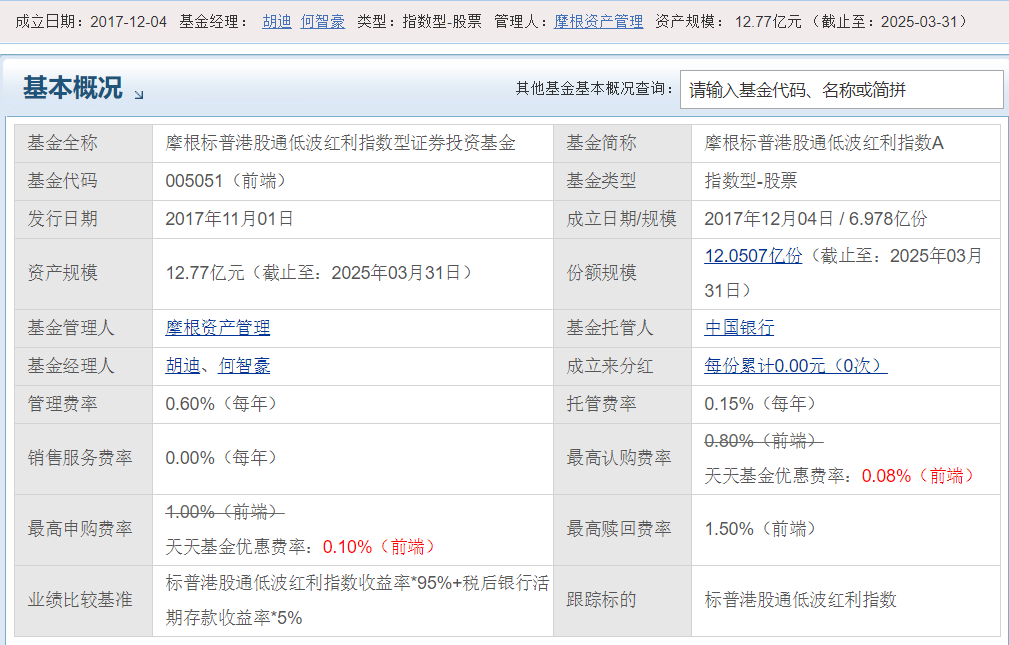Select sales service fee 0.00%（每年）
This screenshot has width=1009, height=645.
tap(221, 458)
